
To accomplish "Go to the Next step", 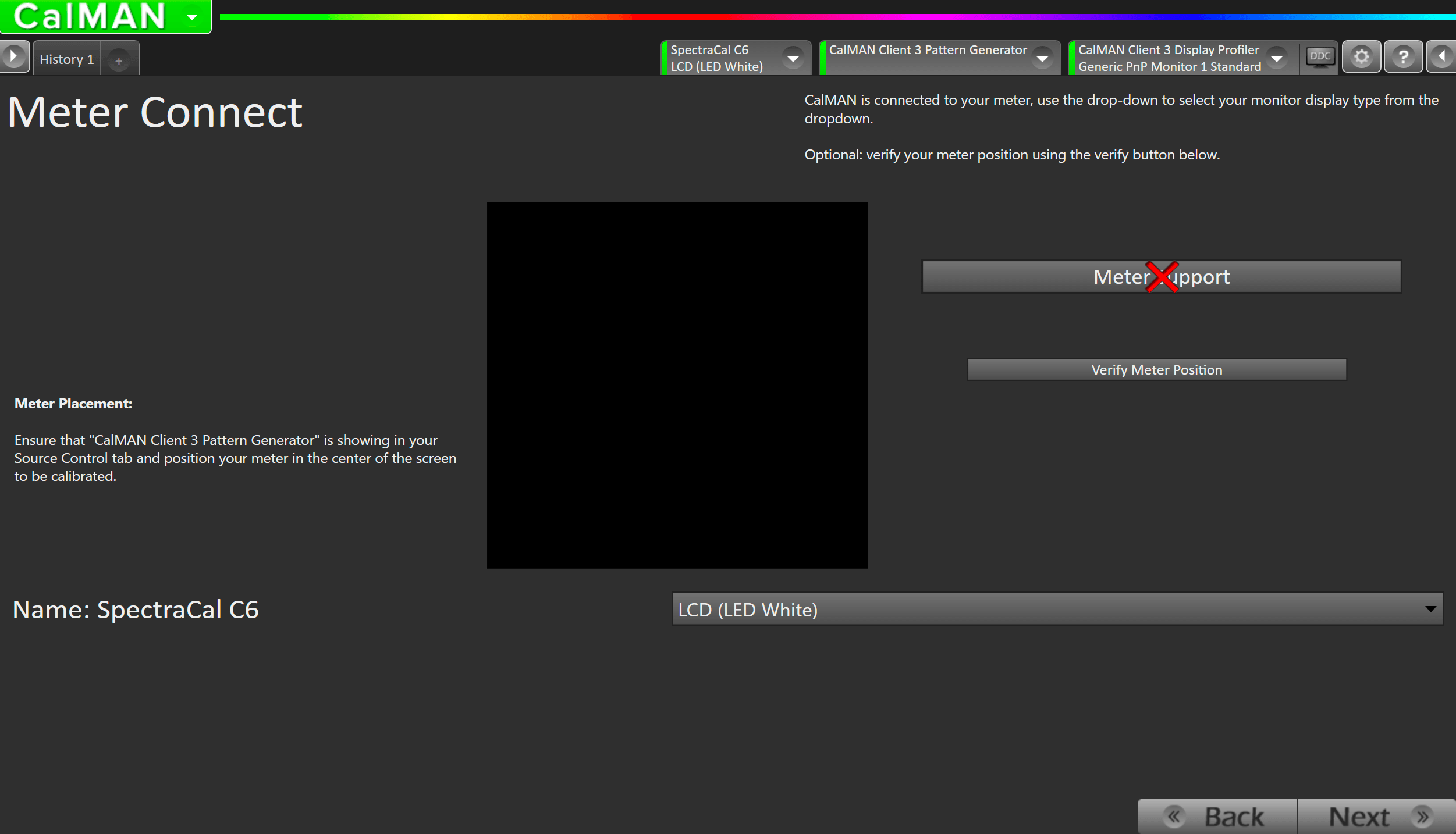I will pos(1359,817).
